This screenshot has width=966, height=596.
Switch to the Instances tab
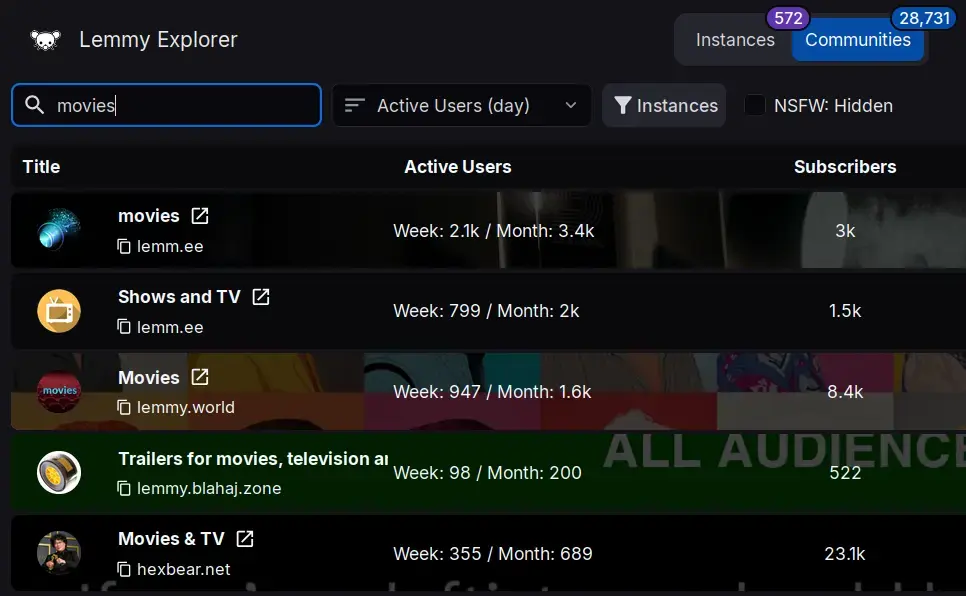point(735,39)
